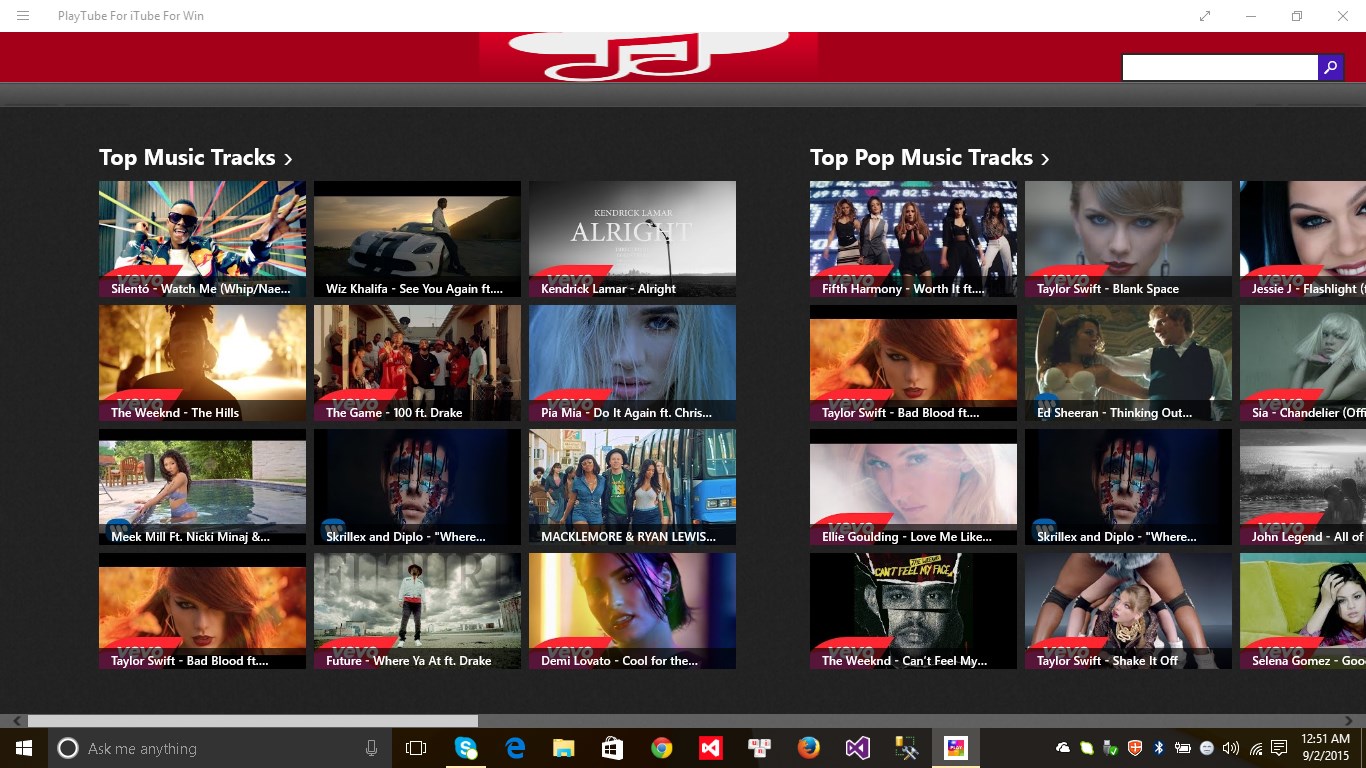Check the battery status tray icon
Viewport: 1366px width, 768px height.
(x=1183, y=748)
